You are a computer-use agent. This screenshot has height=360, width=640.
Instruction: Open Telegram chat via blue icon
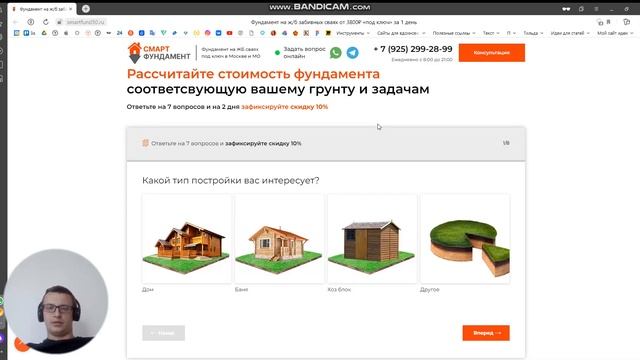click(x=353, y=53)
